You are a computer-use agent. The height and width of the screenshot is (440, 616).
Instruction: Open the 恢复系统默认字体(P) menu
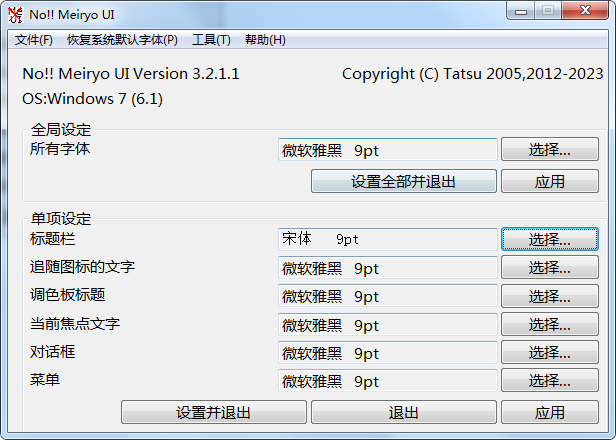coord(122,40)
